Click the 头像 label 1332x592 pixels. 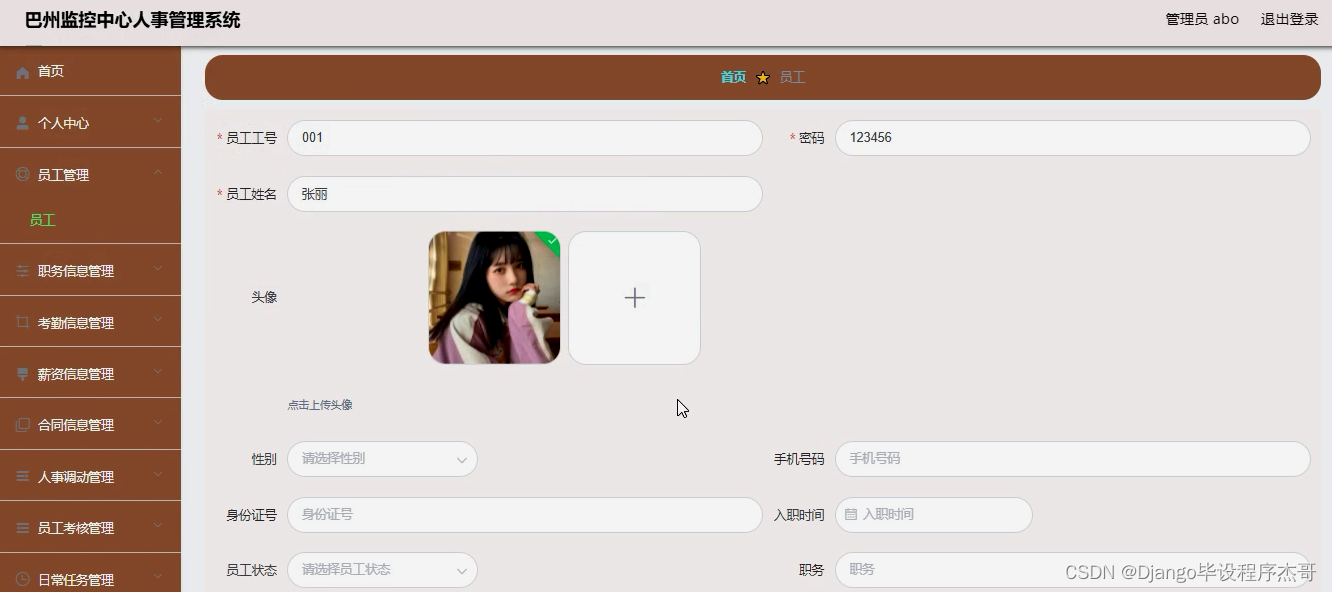[x=264, y=297]
